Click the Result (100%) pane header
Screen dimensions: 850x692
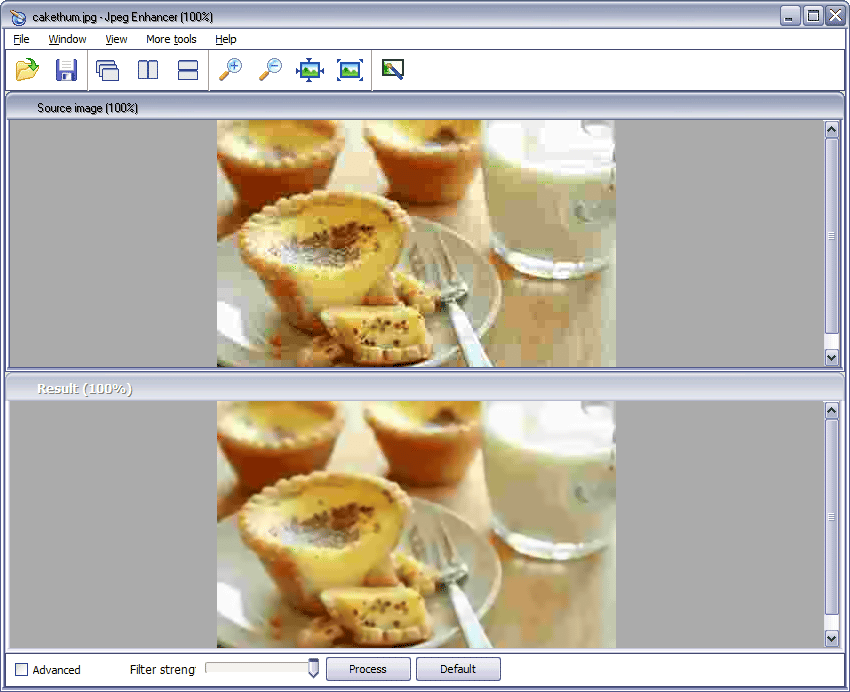pyautogui.click(x=425, y=389)
